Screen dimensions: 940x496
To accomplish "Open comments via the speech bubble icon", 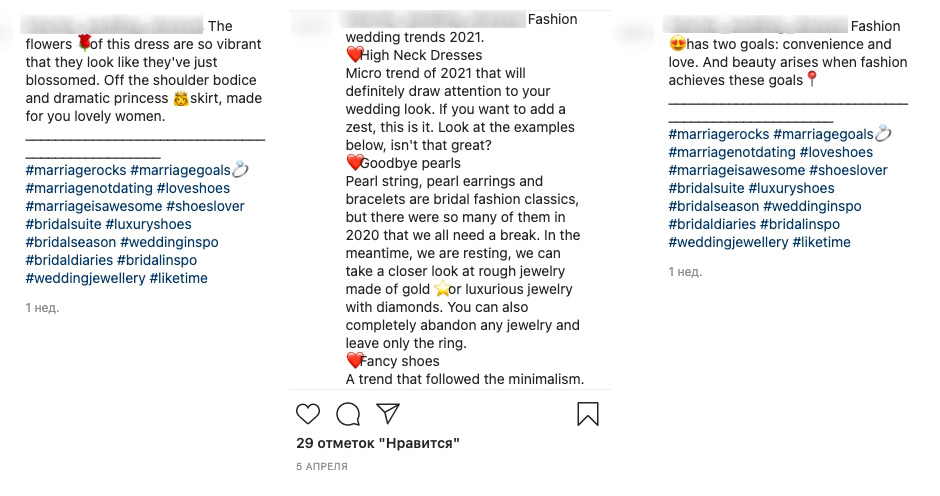I will click(348, 414).
